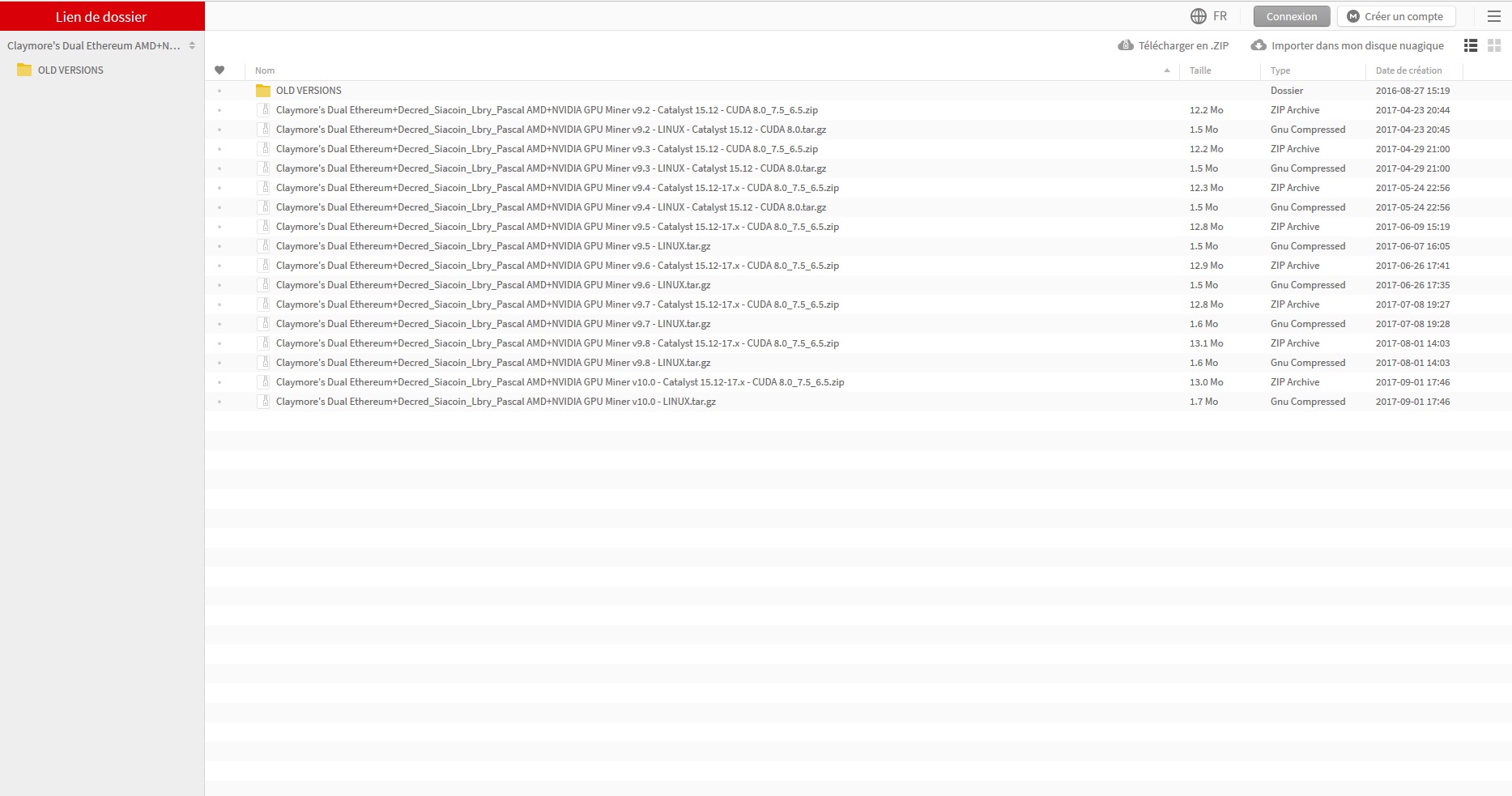1512x796 pixels.
Task: Sort by Date de création column
Action: [x=1408, y=70]
